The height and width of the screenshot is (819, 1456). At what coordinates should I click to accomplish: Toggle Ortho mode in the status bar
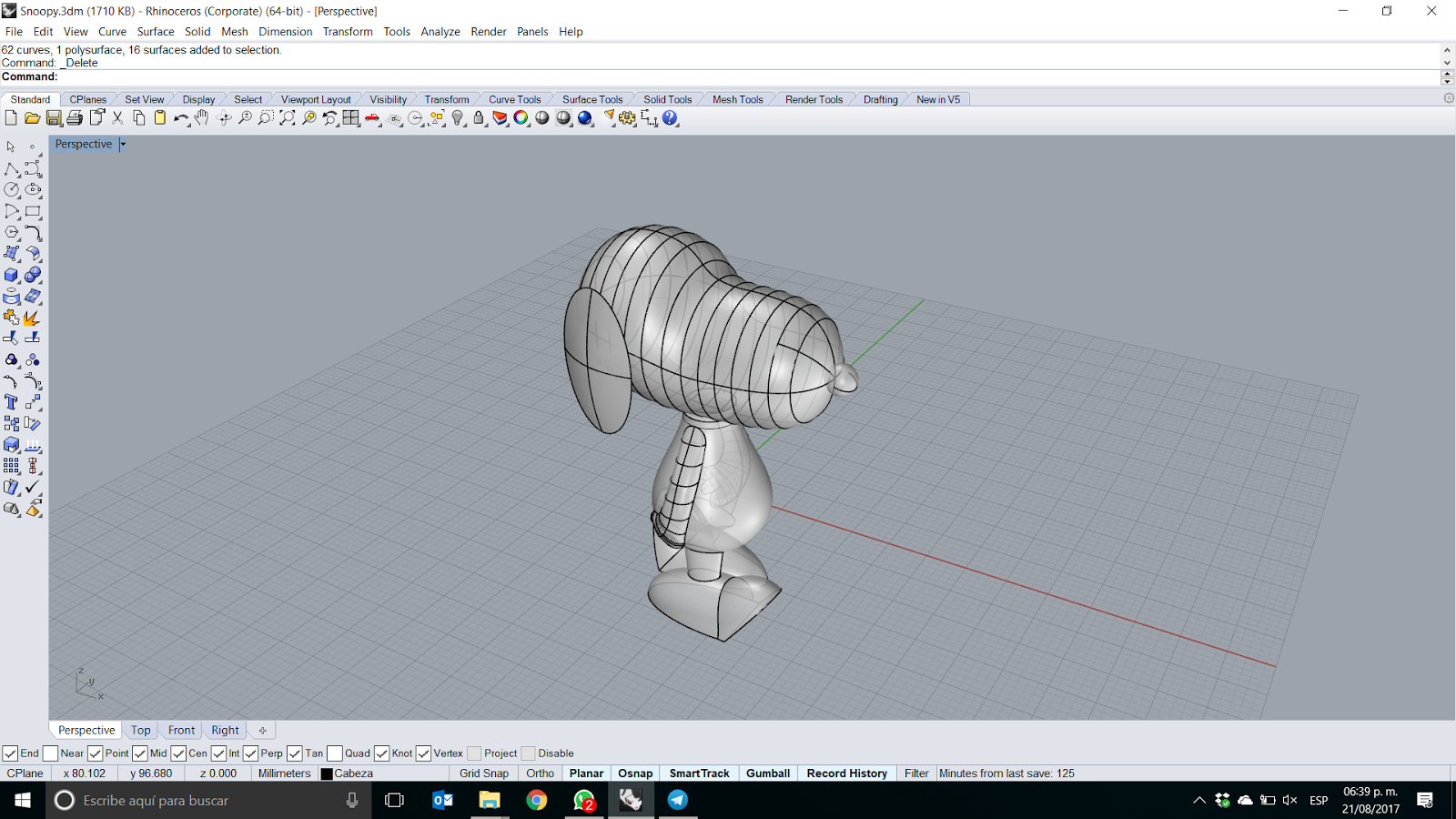(x=540, y=773)
